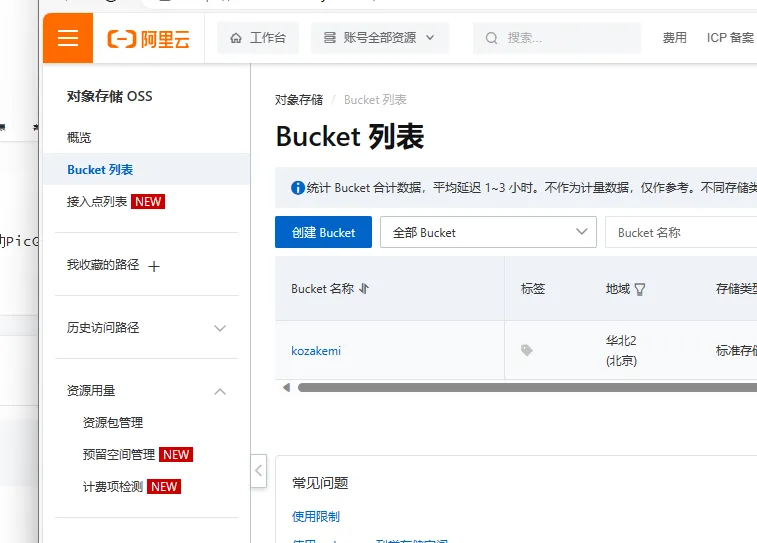Collapse the sidebar using the arrow handle
This screenshot has width=757, height=543.
(x=258, y=470)
